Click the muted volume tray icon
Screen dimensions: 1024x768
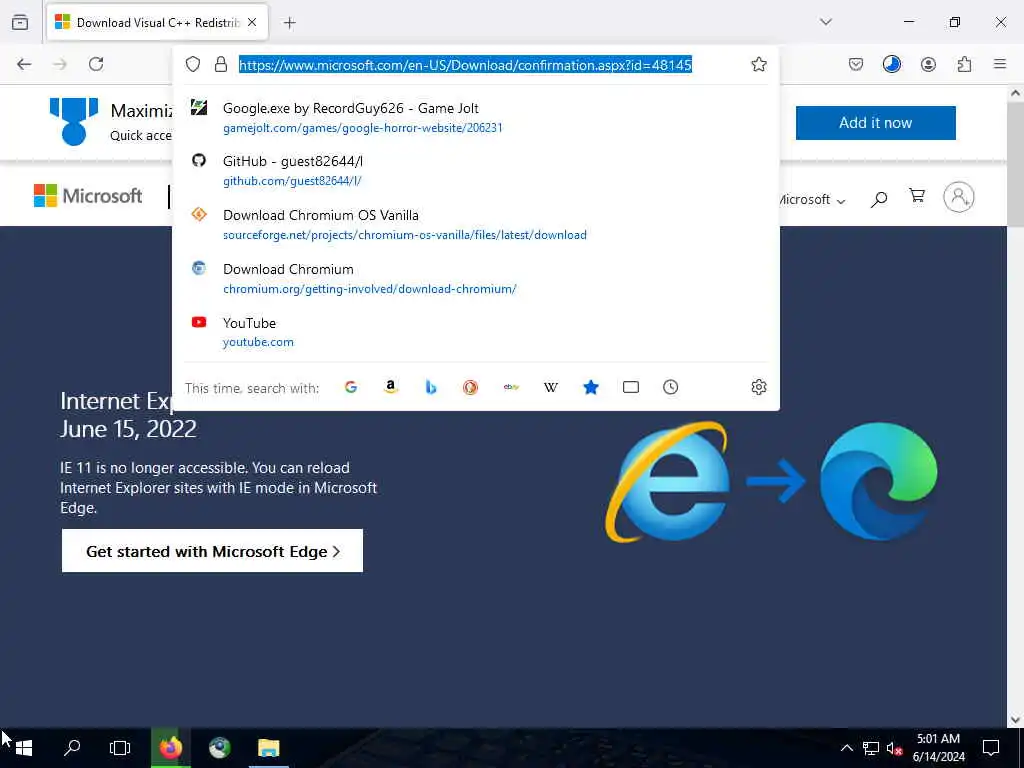[894, 748]
